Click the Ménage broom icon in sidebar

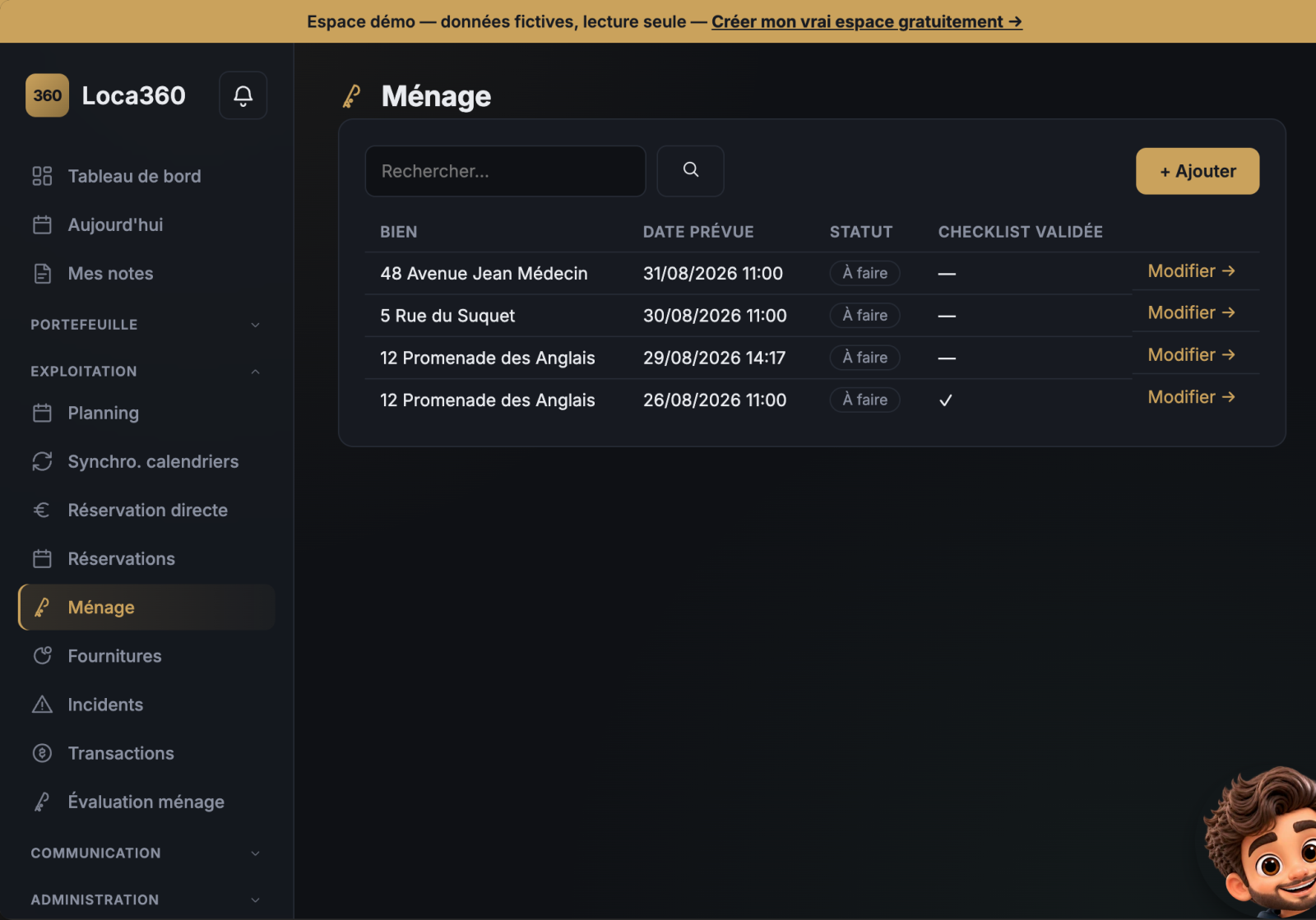(x=42, y=608)
